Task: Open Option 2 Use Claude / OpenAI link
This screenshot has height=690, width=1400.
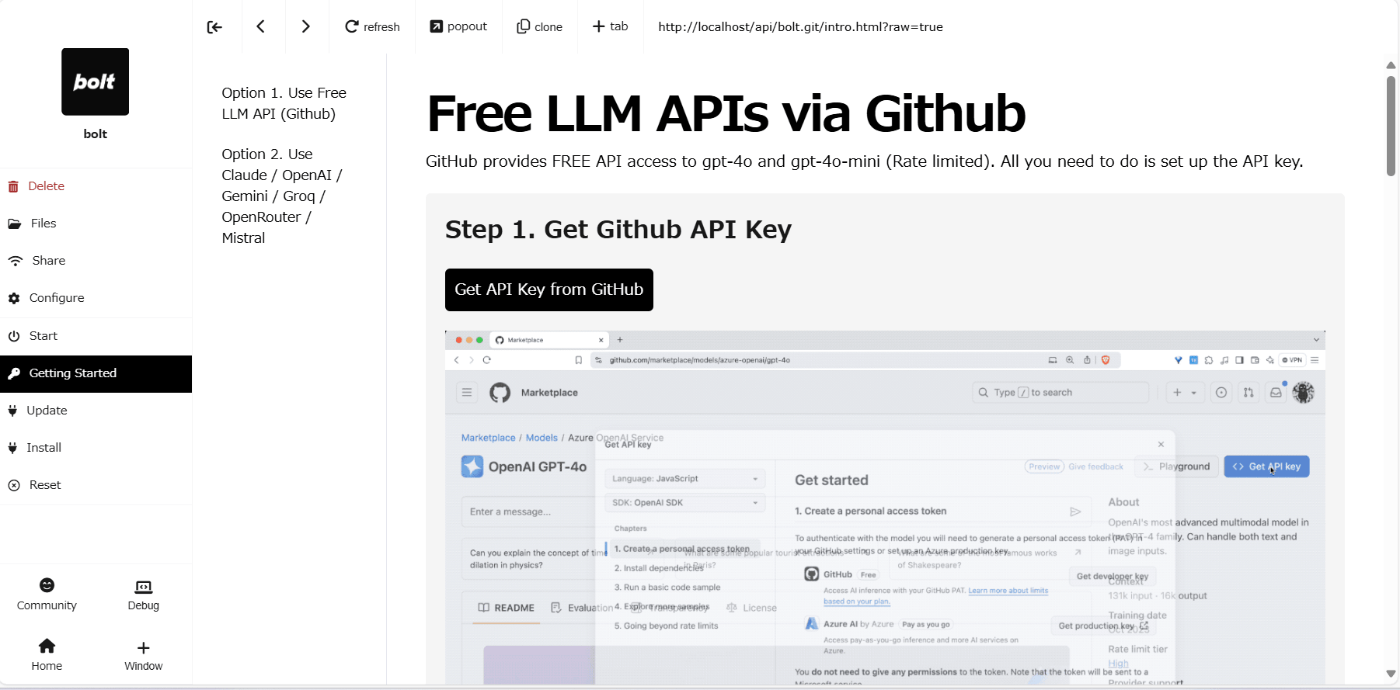Action: [x=282, y=196]
